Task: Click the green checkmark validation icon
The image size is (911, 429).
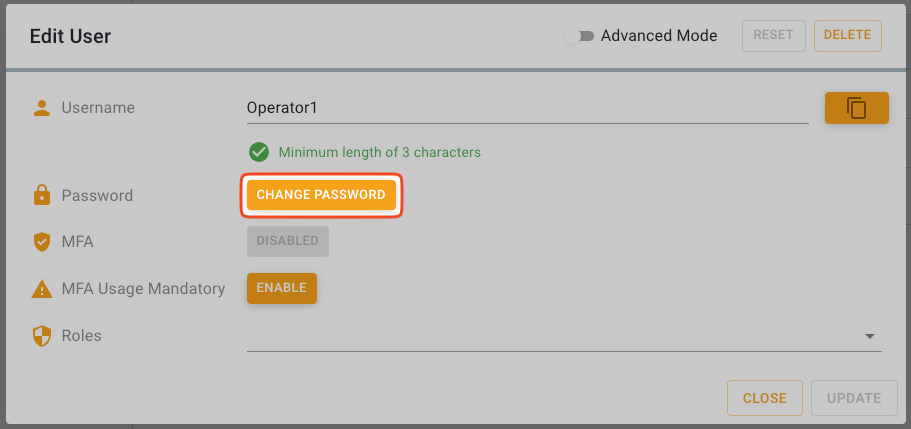Action: tap(259, 152)
